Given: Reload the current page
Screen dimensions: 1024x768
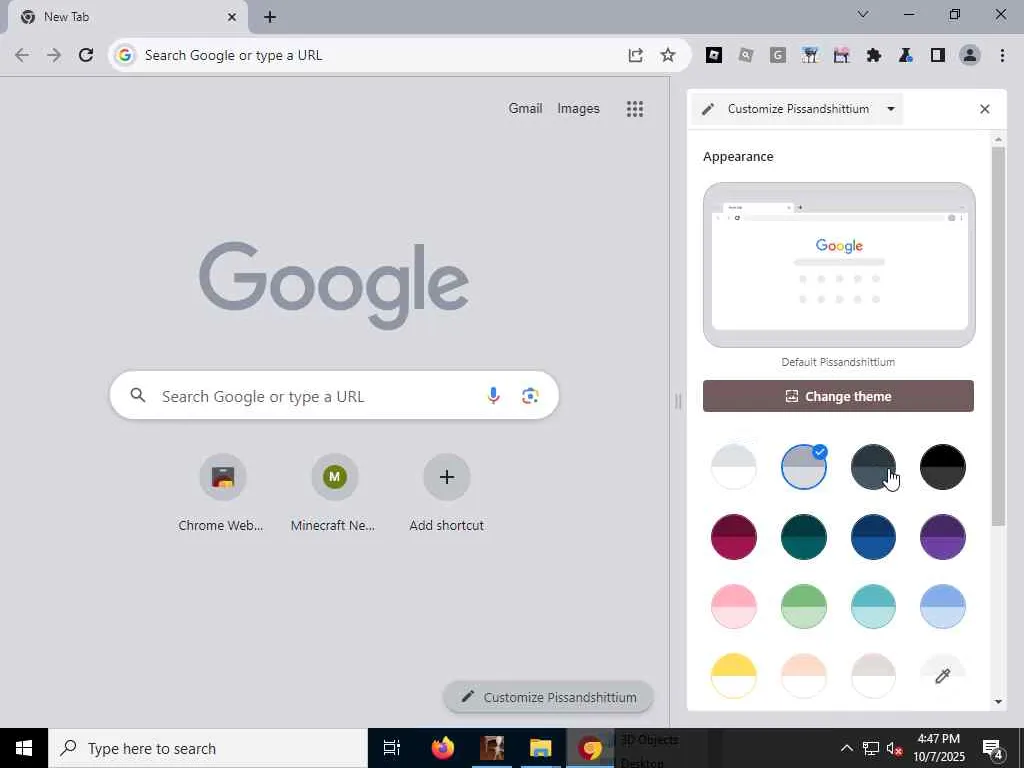Looking at the screenshot, I should tap(86, 55).
